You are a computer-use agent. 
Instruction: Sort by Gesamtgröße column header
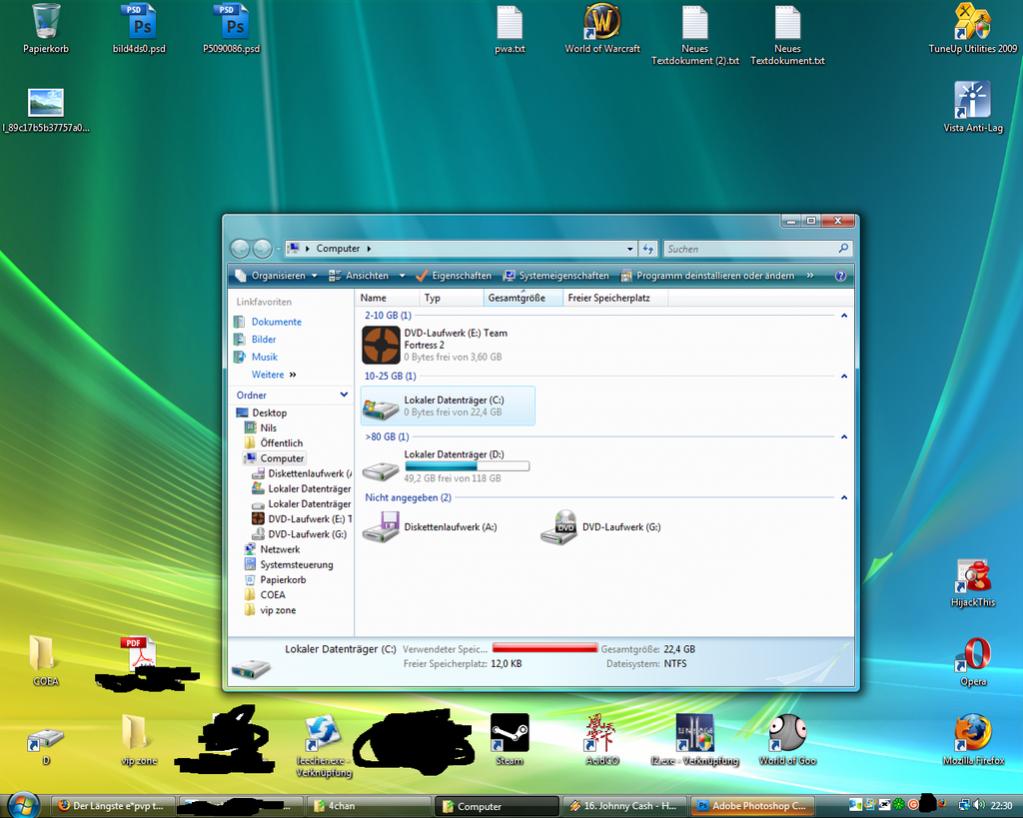(523, 298)
